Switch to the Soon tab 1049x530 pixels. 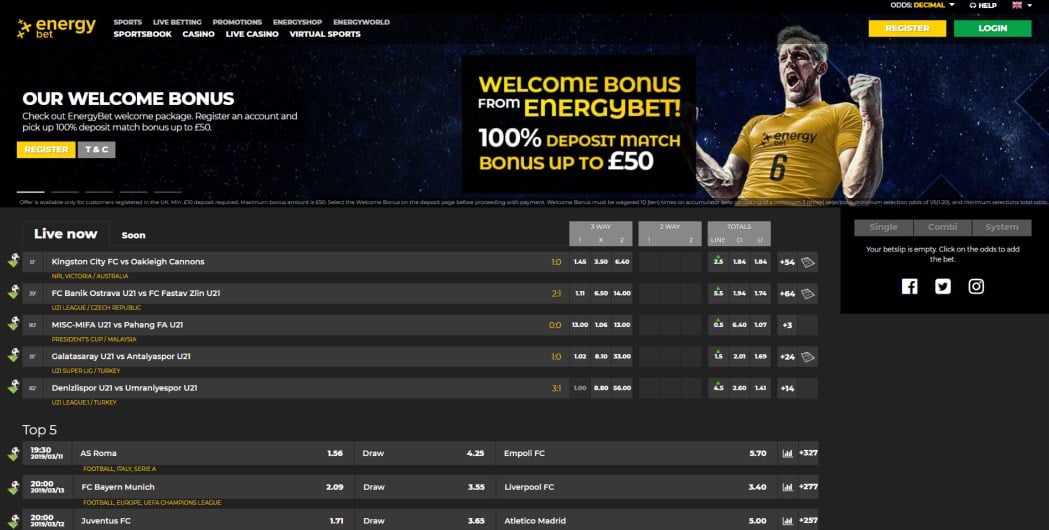tap(133, 236)
